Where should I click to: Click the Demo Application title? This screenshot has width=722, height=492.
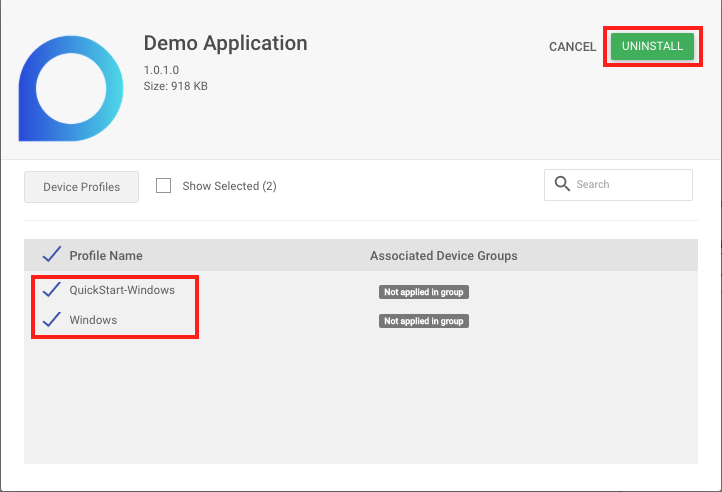point(225,43)
